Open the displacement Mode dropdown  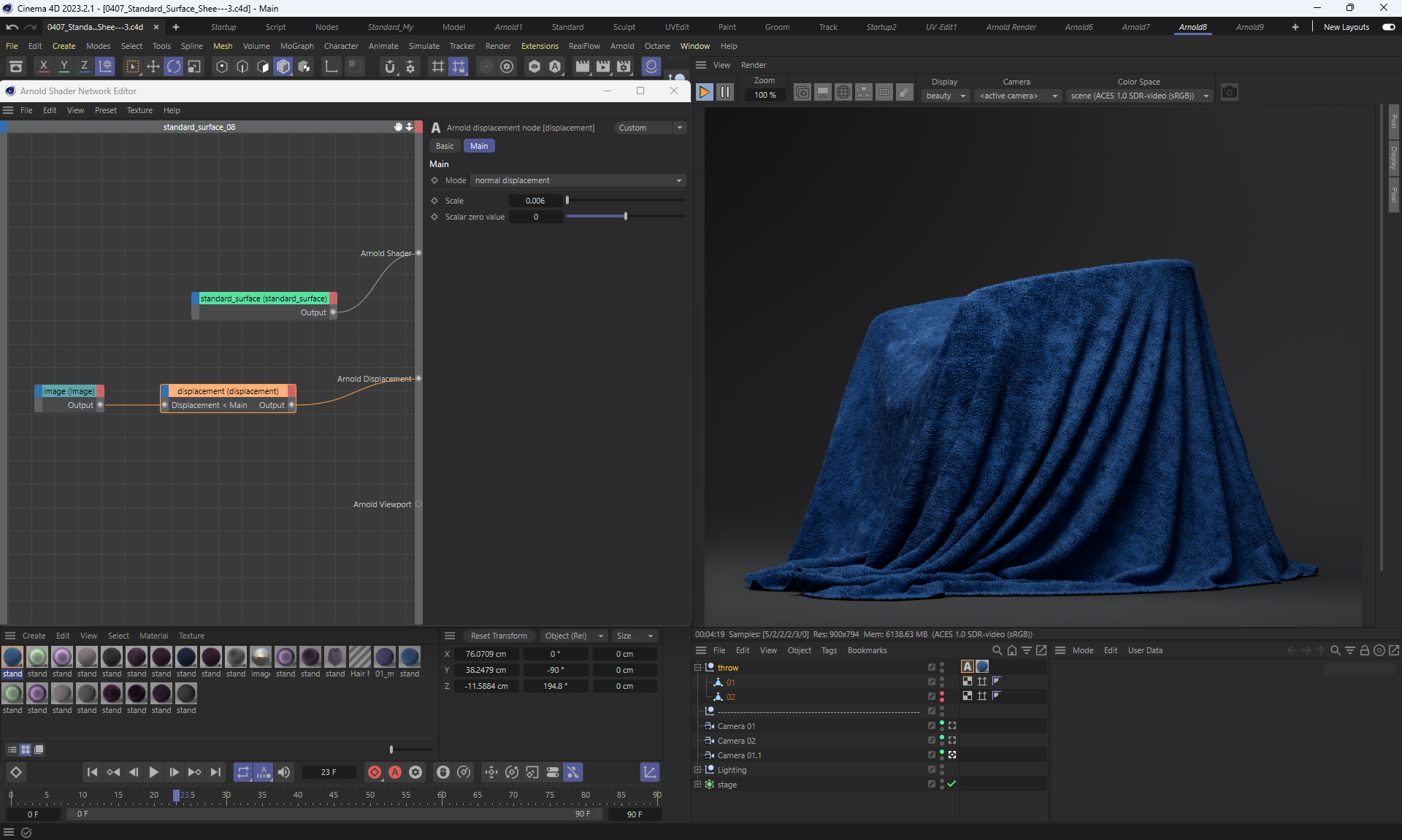578,180
